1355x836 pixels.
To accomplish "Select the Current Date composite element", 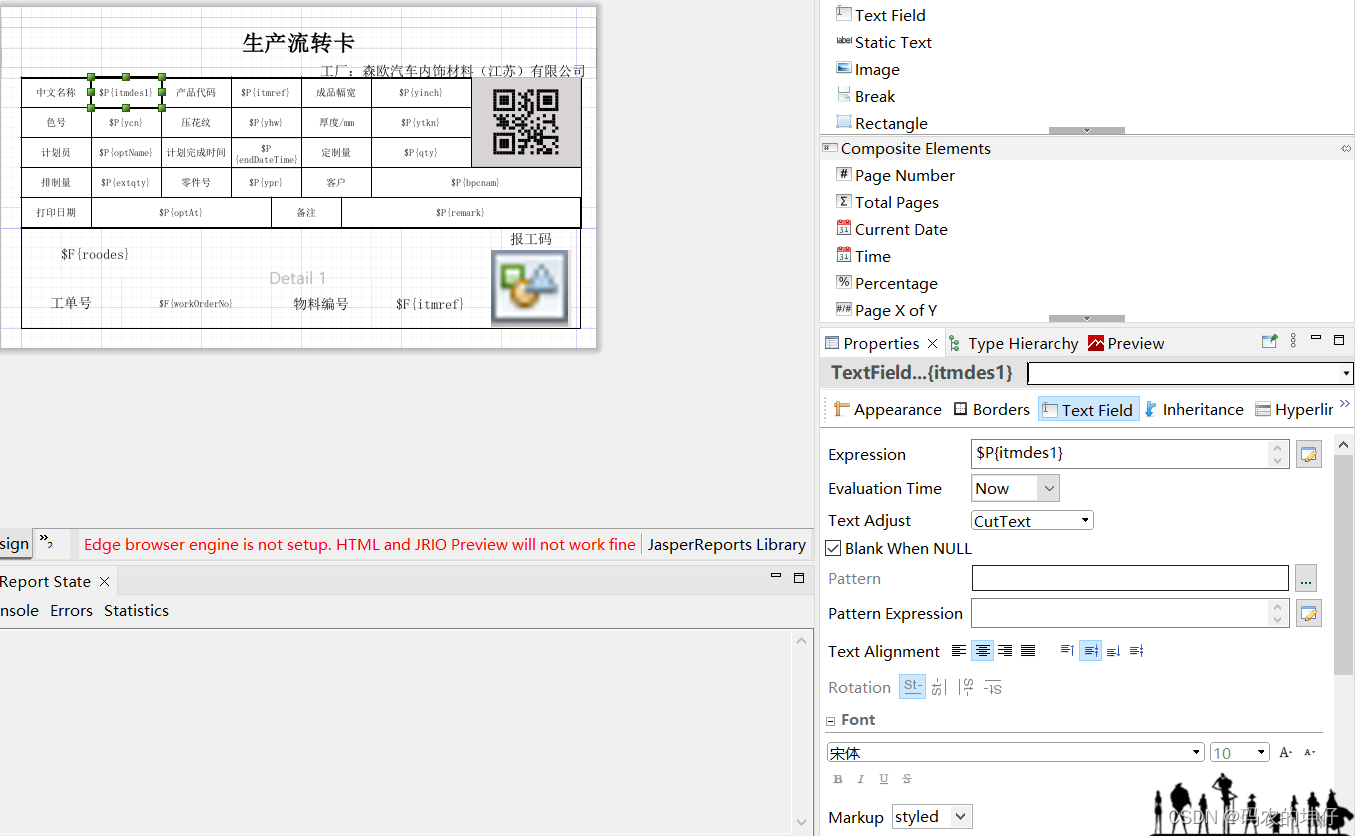I will [x=900, y=229].
